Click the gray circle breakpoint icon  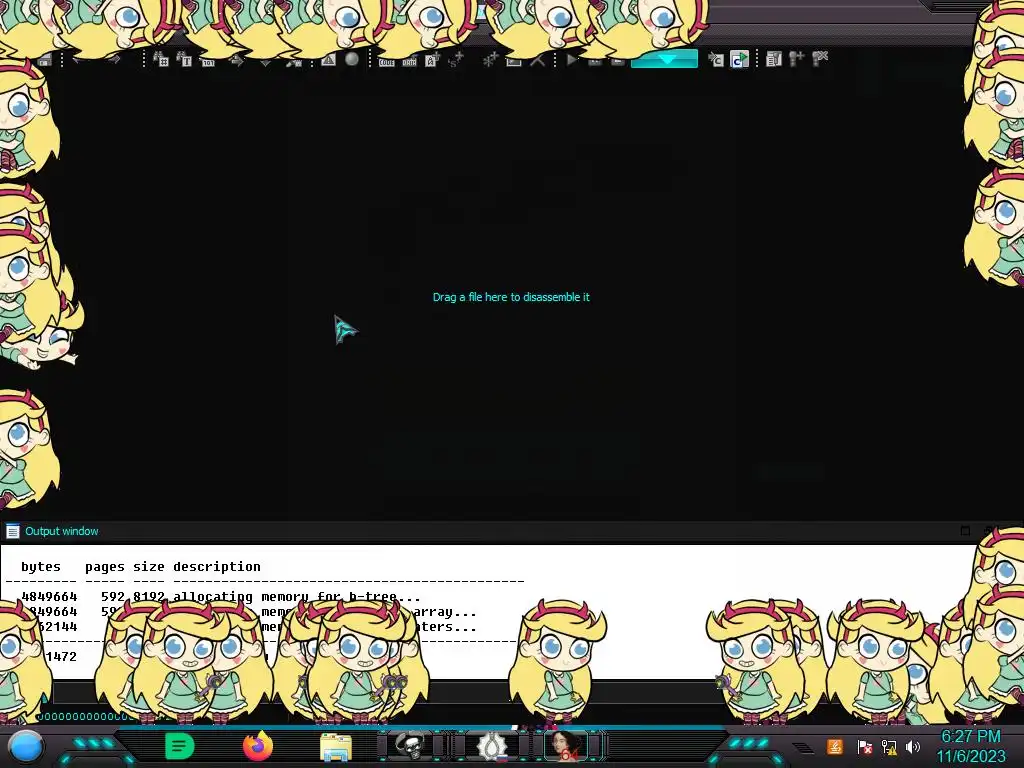click(352, 59)
